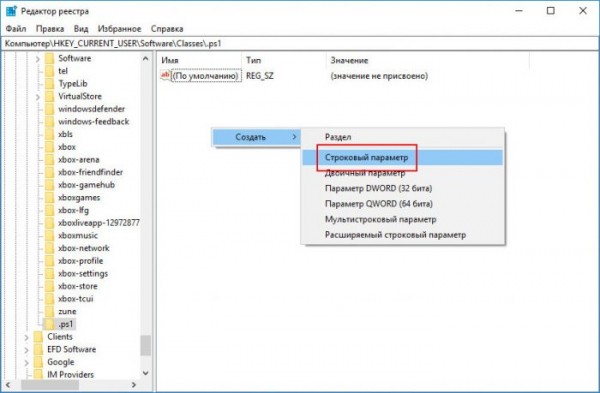Click the VirtualStore folder icon
Screen dimensions: 600x393
49,96
